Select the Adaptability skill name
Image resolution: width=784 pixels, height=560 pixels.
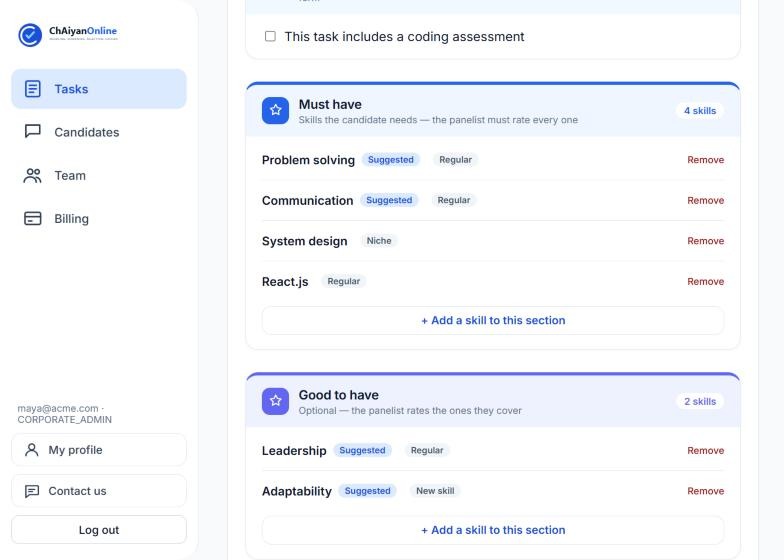297,491
